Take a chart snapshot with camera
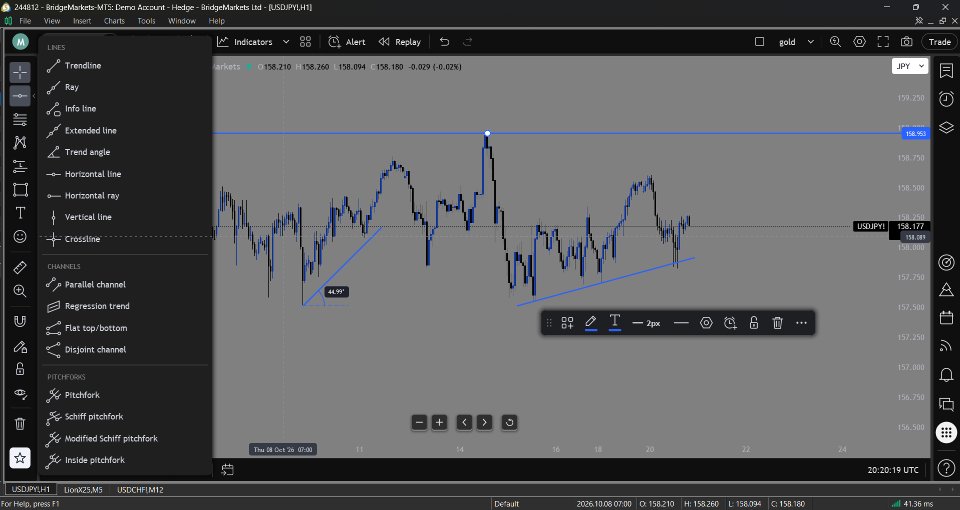 coord(906,42)
